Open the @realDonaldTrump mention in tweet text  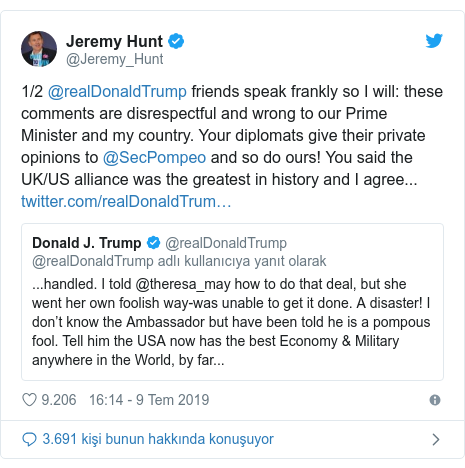[117, 91]
